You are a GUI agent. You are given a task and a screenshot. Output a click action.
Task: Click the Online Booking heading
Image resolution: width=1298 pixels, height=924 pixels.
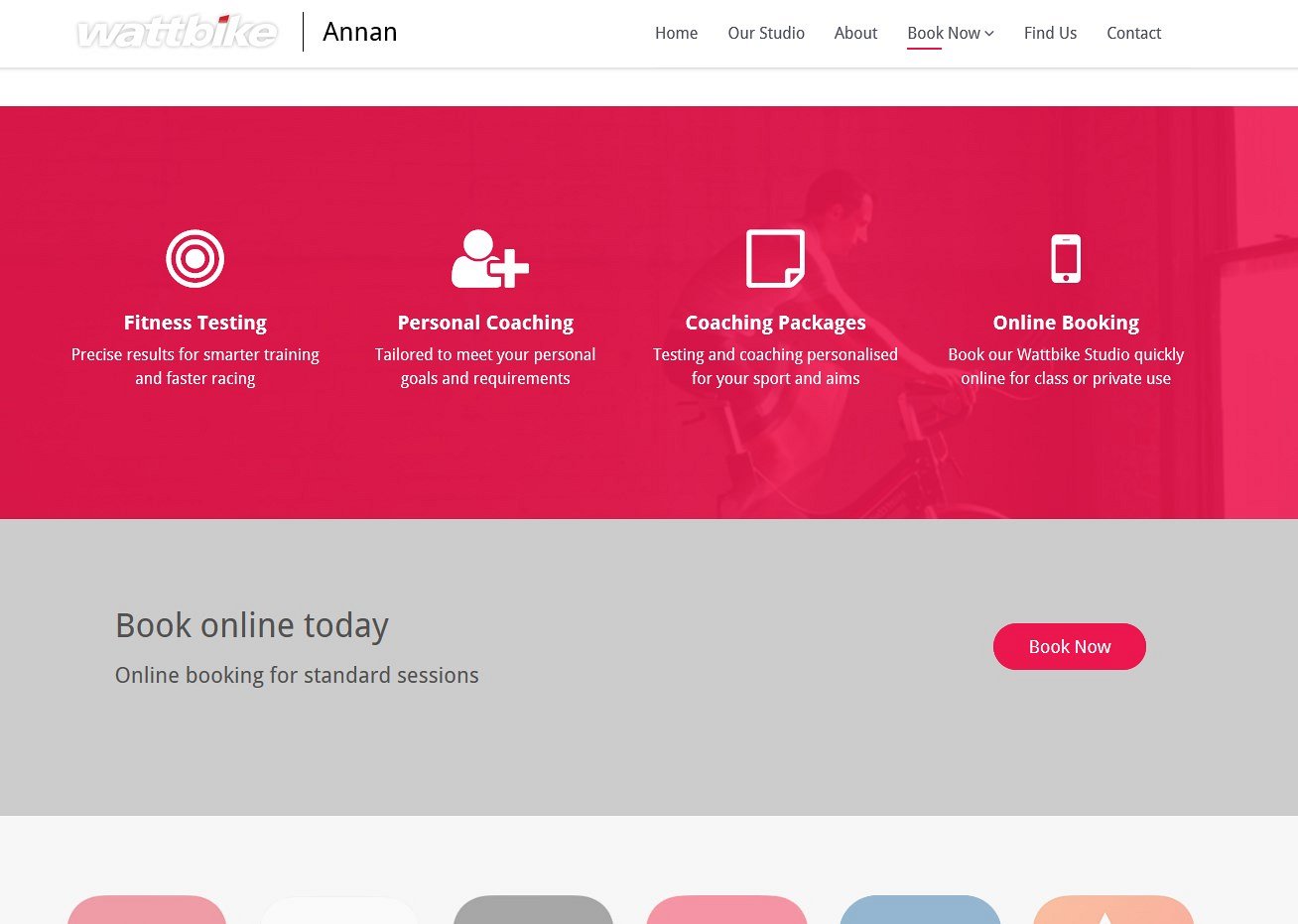[1066, 323]
